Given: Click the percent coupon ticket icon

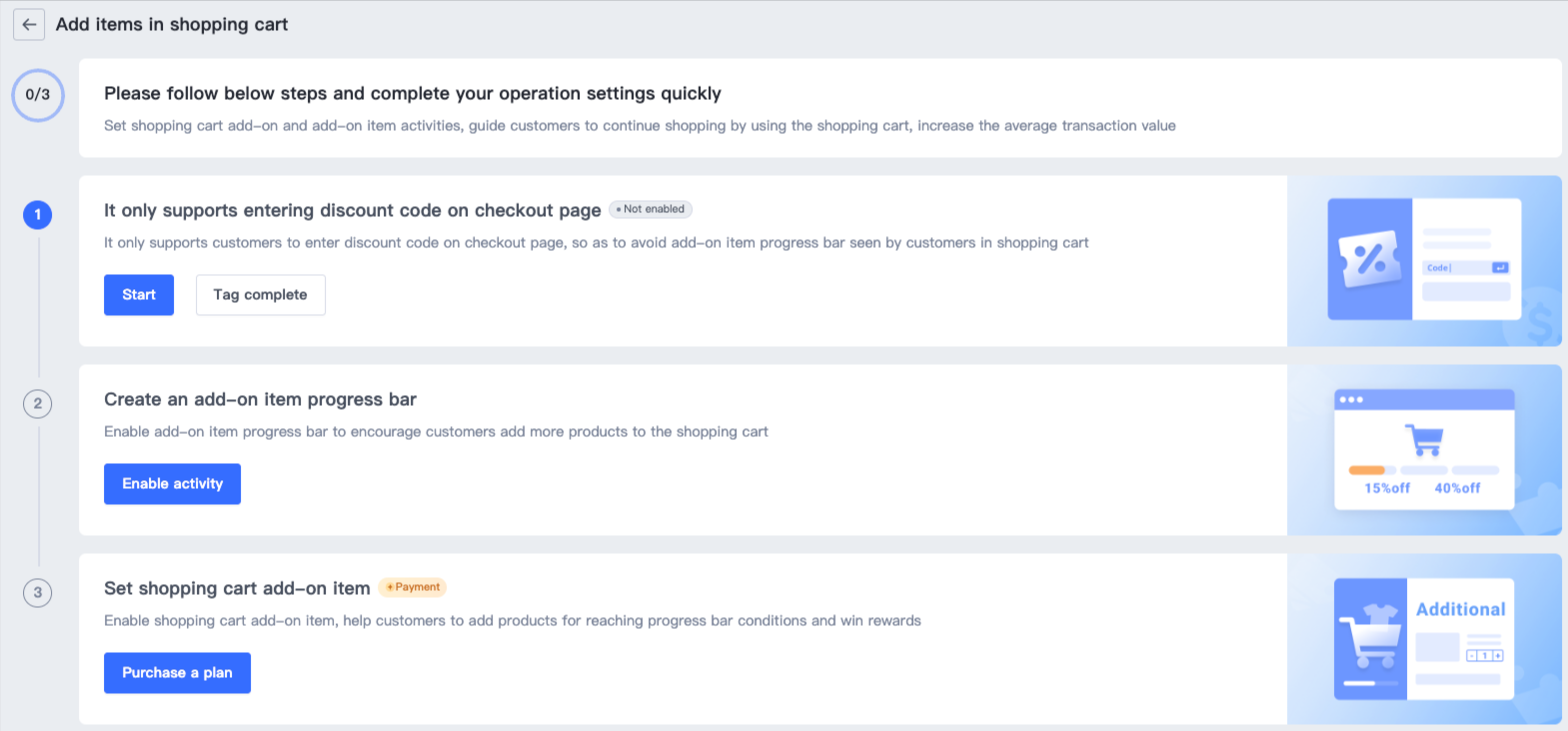Looking at the screenshot, I should pos(1369,259).
